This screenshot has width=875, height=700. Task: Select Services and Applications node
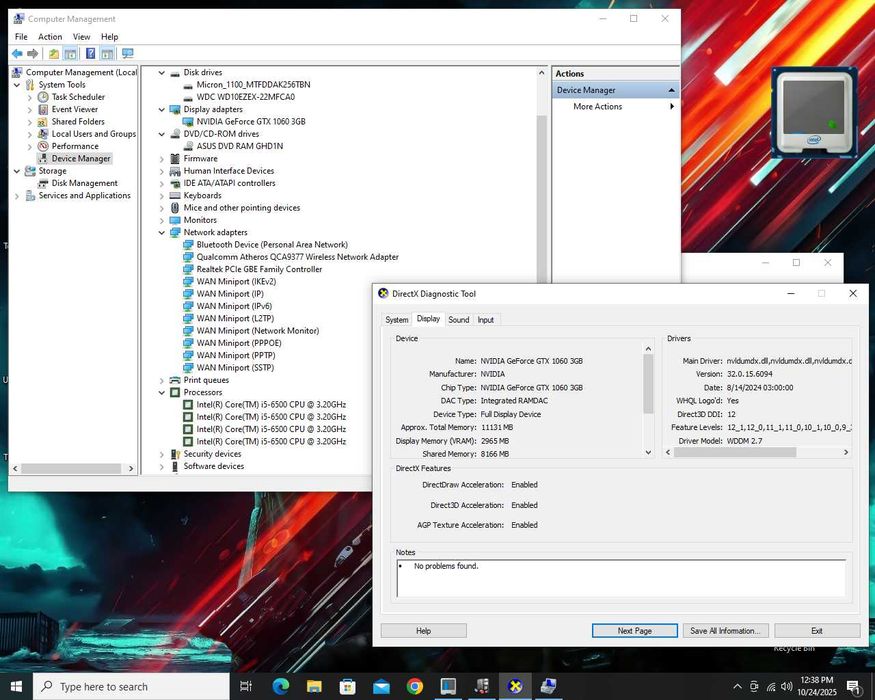coord(84,195)
